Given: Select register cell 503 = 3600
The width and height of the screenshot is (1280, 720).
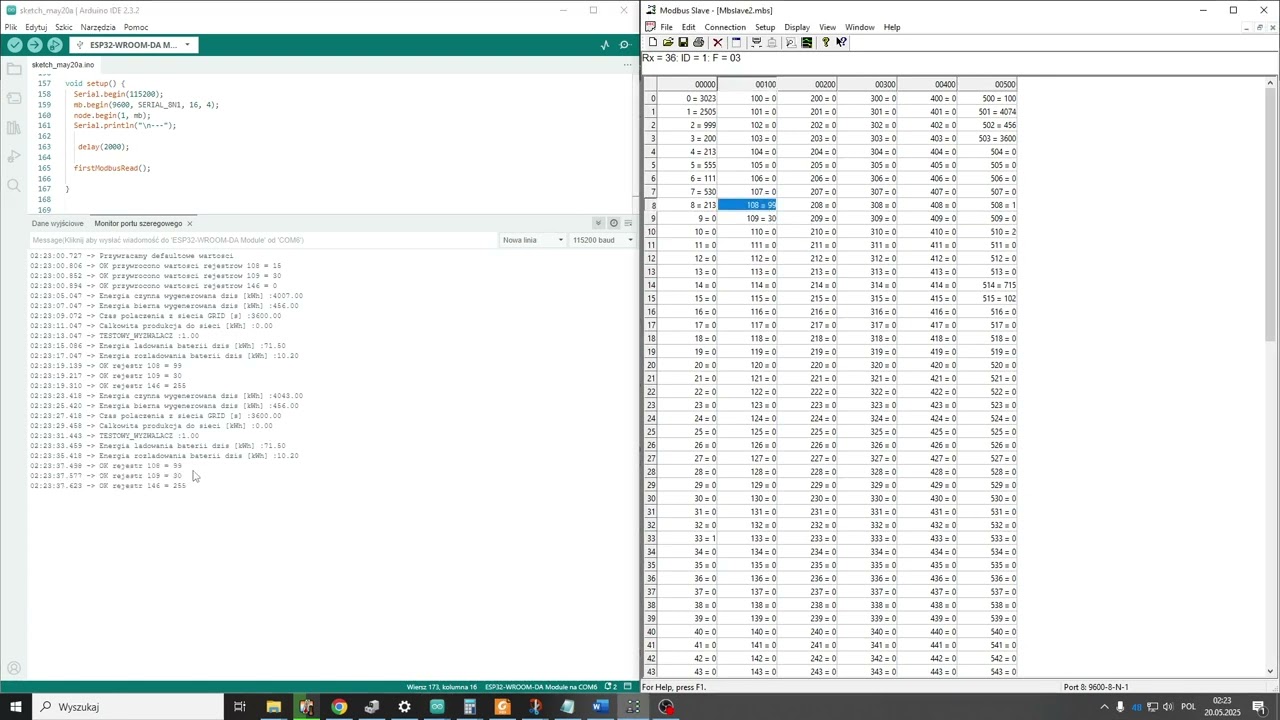Looking at the screenshot, I should [x=987, y=138].
